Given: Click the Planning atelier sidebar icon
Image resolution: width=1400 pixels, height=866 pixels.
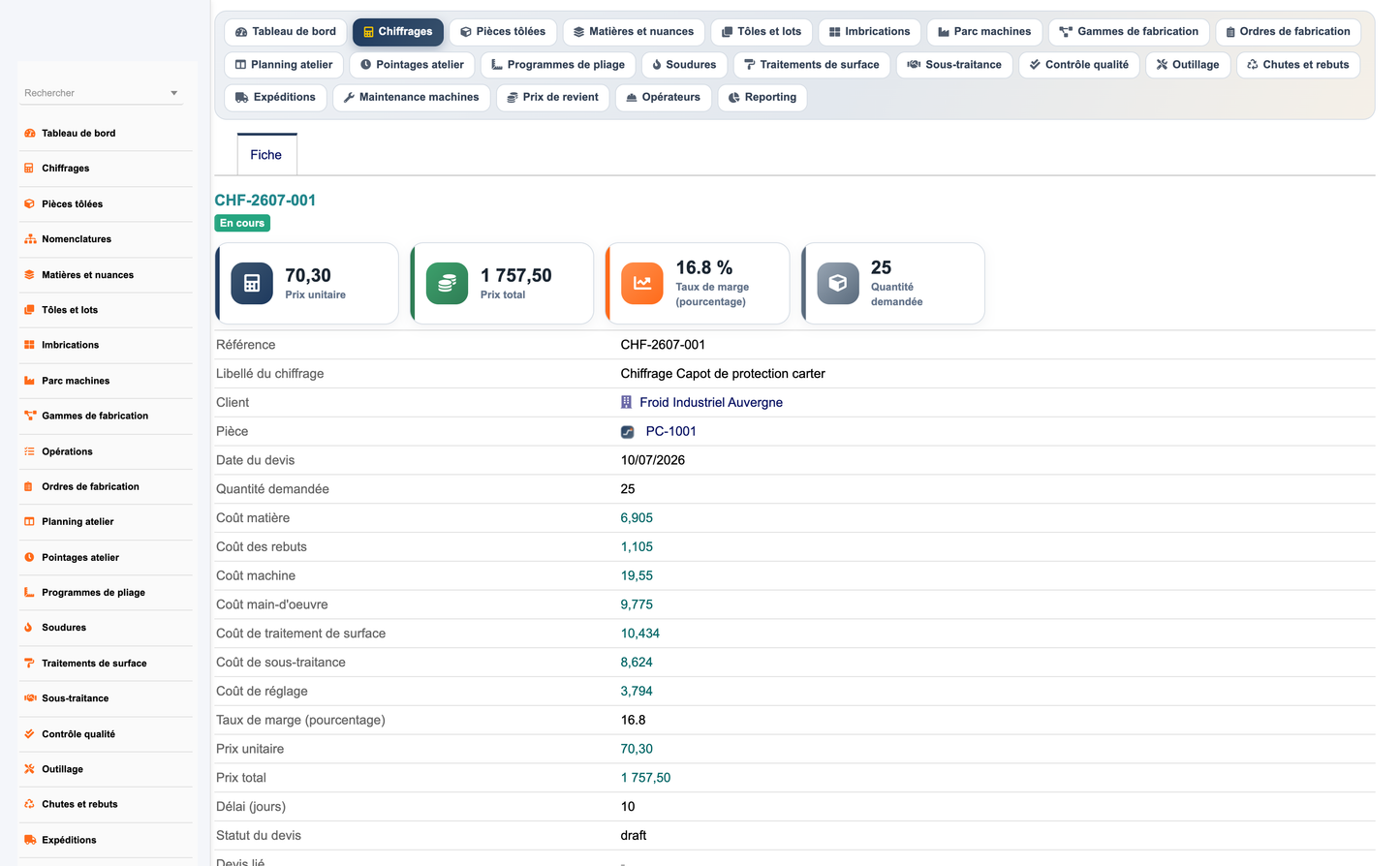Looking at the screenshot, I should [30, 521].
